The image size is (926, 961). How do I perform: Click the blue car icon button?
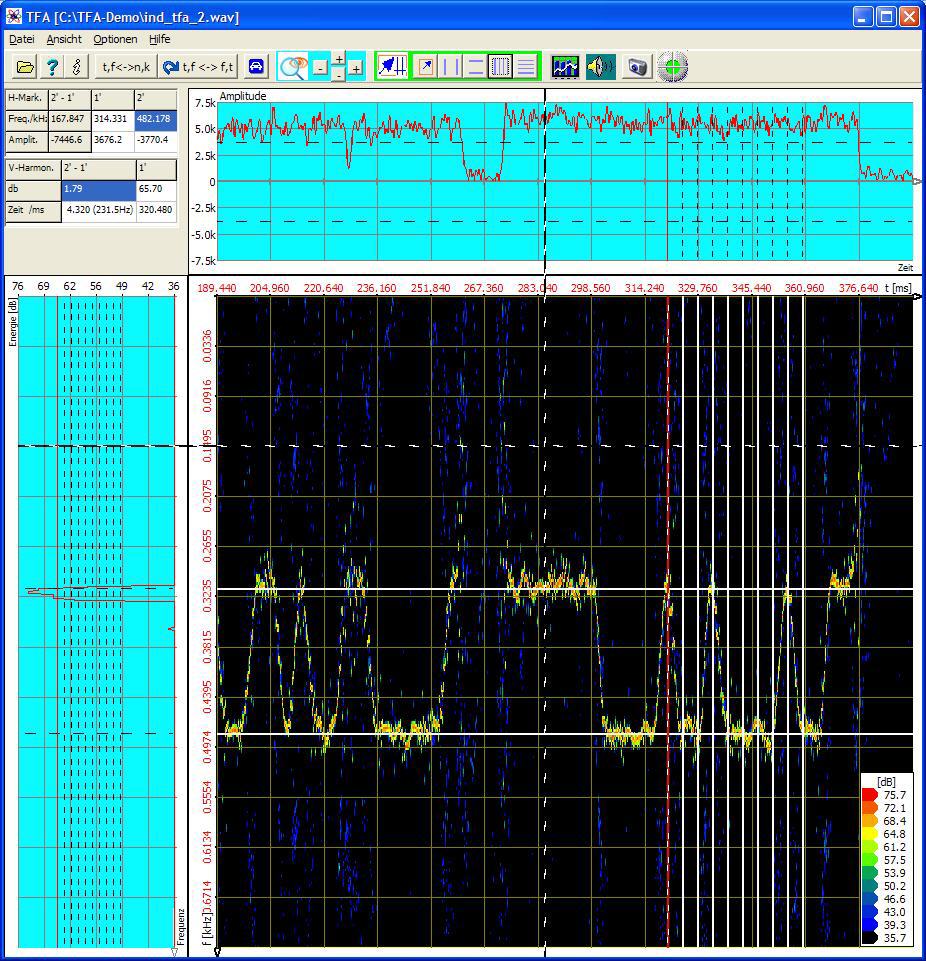click(x=256, y=67)
